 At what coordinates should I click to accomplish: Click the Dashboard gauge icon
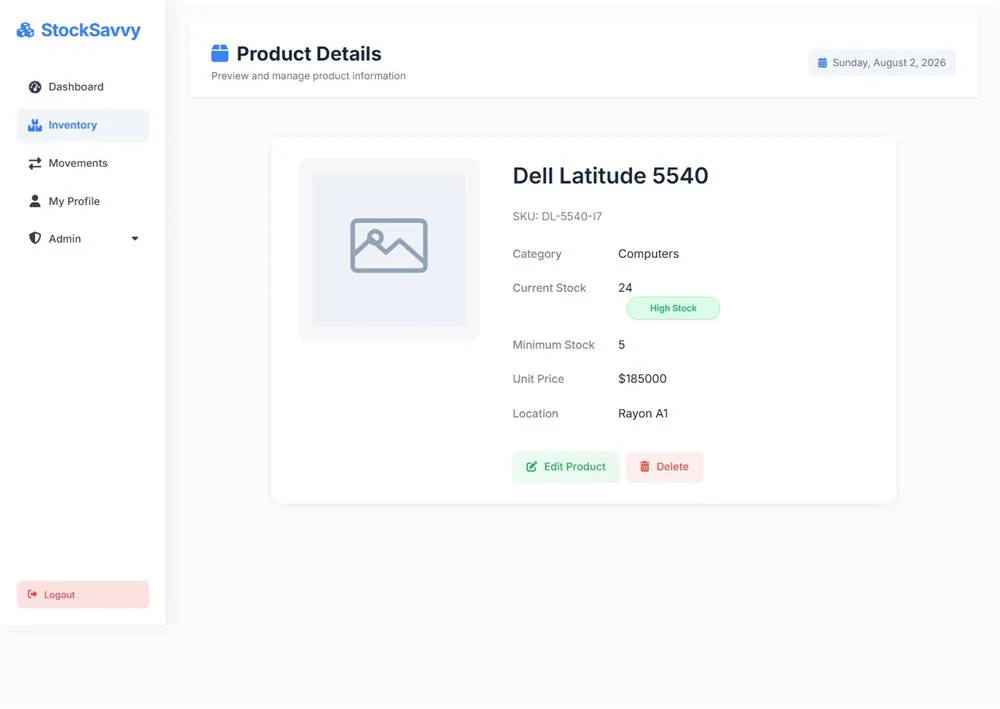click(x=35, y=87)
